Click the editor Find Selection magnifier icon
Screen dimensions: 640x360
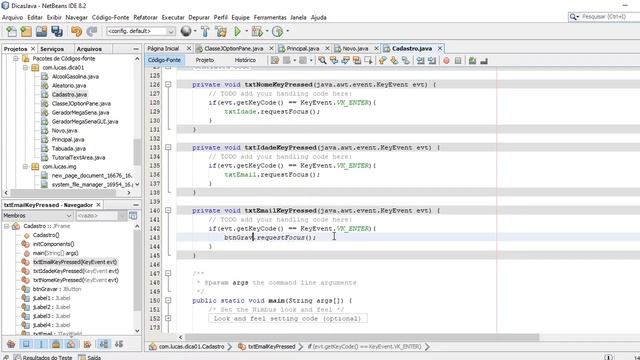[322, 60]
